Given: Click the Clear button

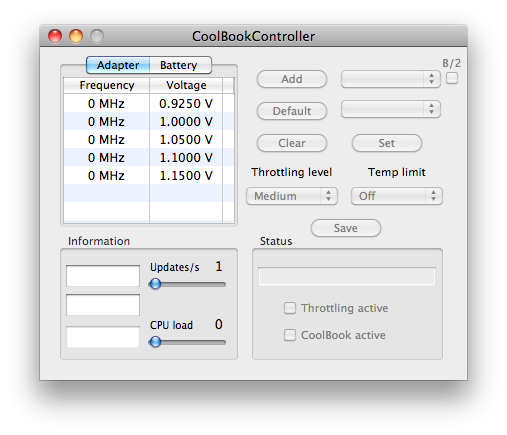Looking at the screenshot, I should [x=292, y=143].
